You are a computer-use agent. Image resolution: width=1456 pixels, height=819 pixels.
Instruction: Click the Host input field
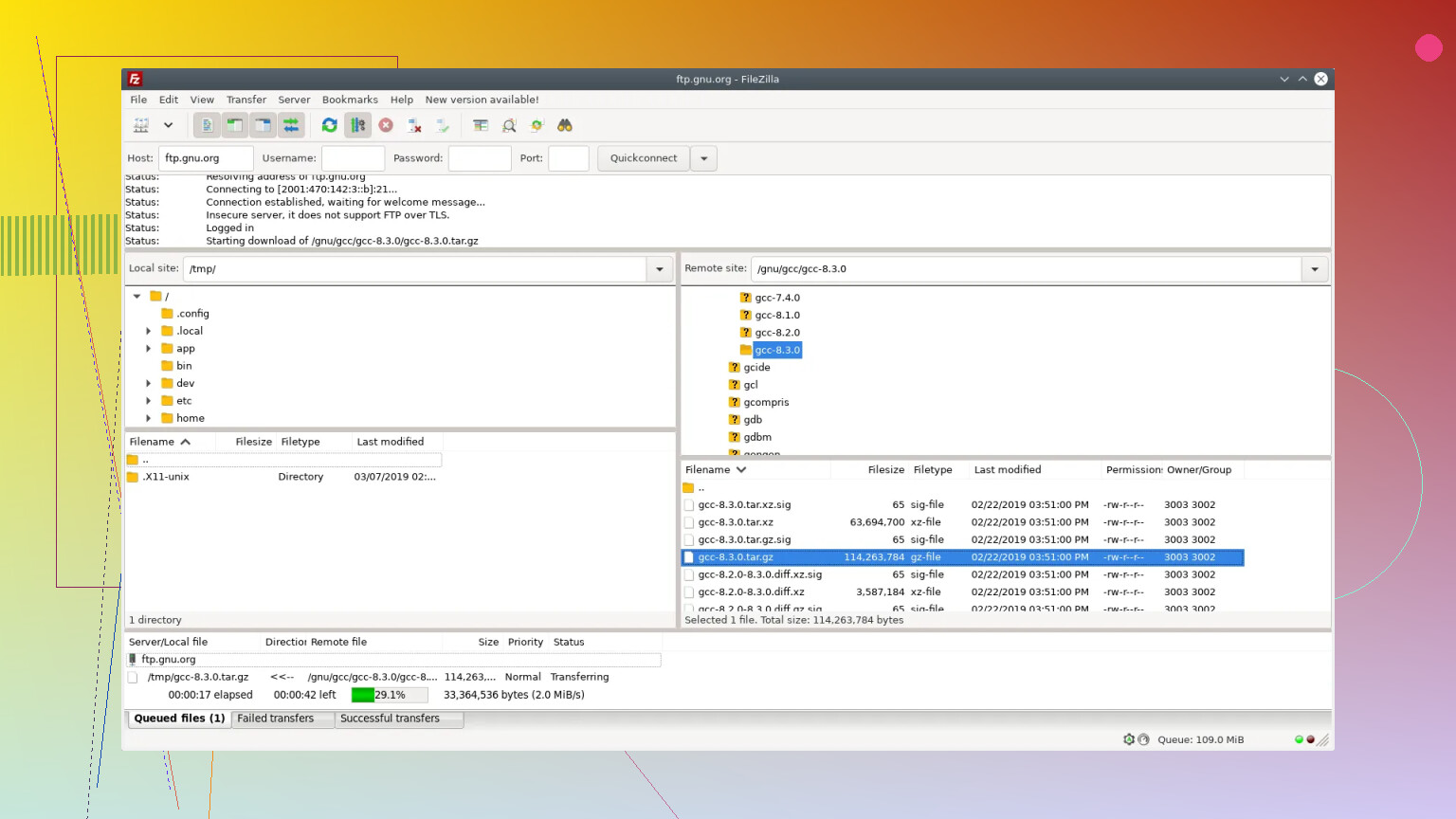[206, 158]
